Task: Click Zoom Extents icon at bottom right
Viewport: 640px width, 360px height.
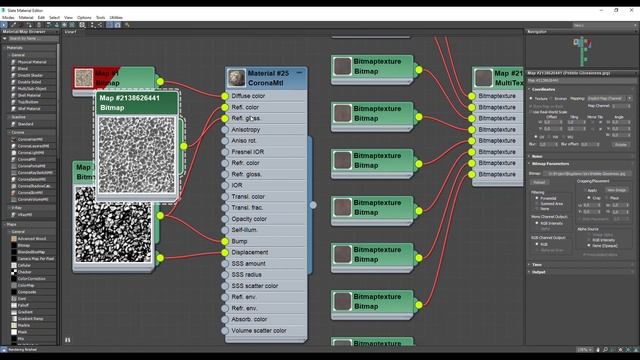Action: [620, 350]
